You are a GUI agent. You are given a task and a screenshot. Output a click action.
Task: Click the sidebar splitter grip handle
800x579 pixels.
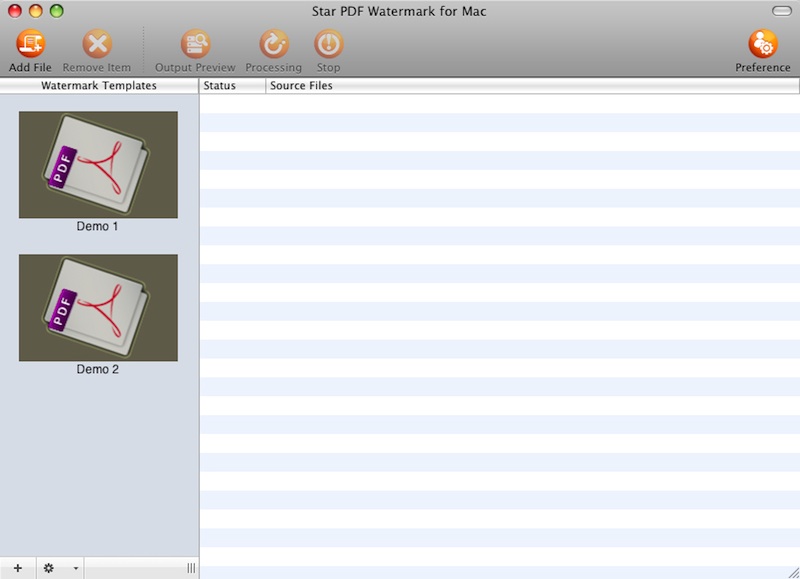point(191,568)
